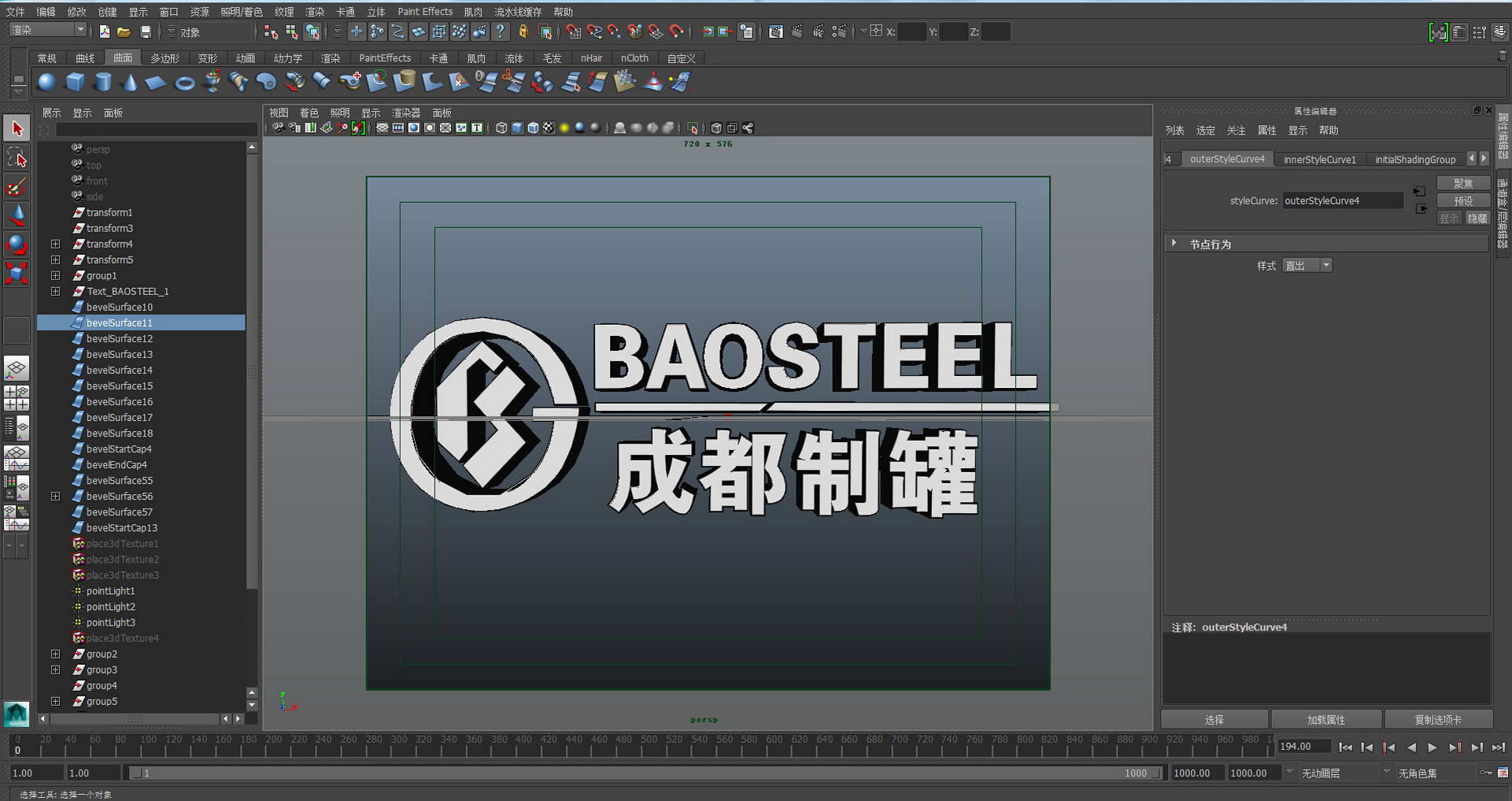Select the Move tool cone icon
The image size is (1512, 801).
click(17, 215)
